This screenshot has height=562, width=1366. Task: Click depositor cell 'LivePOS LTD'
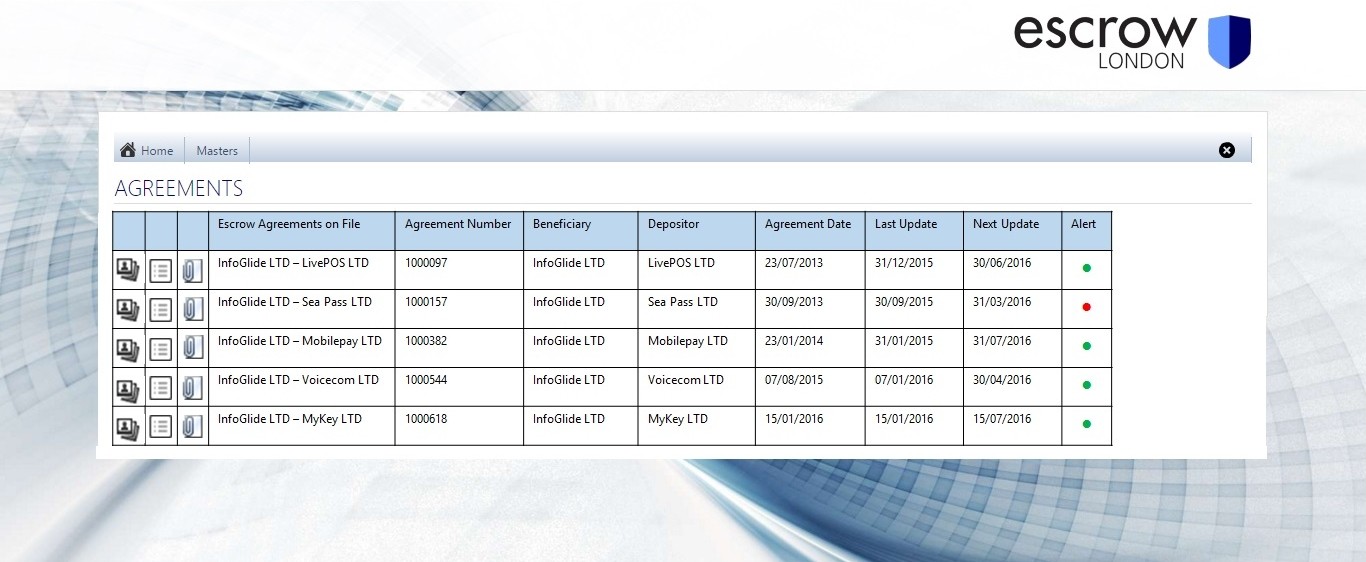[x=681, y=263]
